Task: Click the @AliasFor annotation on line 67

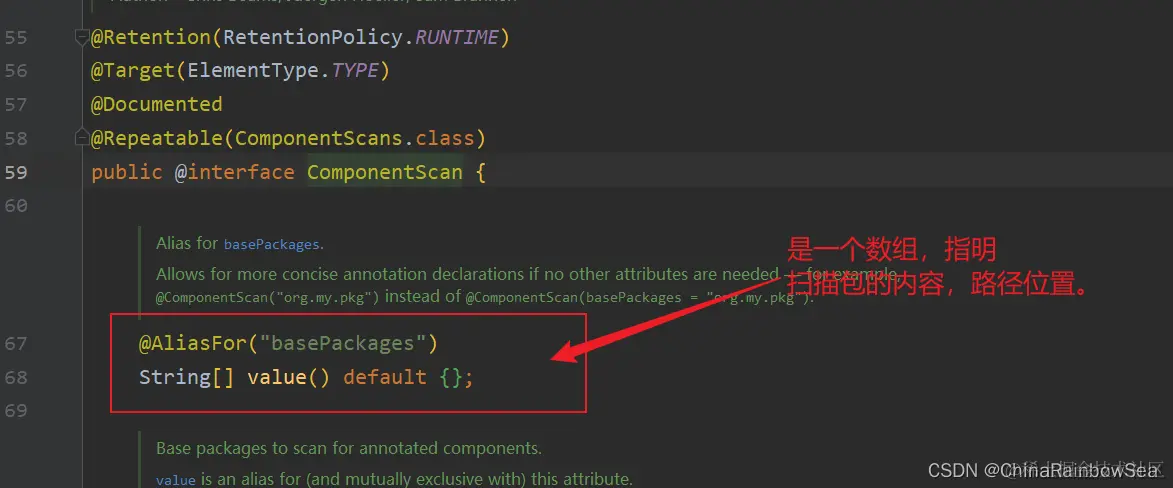Action: (x=193, y=344)
